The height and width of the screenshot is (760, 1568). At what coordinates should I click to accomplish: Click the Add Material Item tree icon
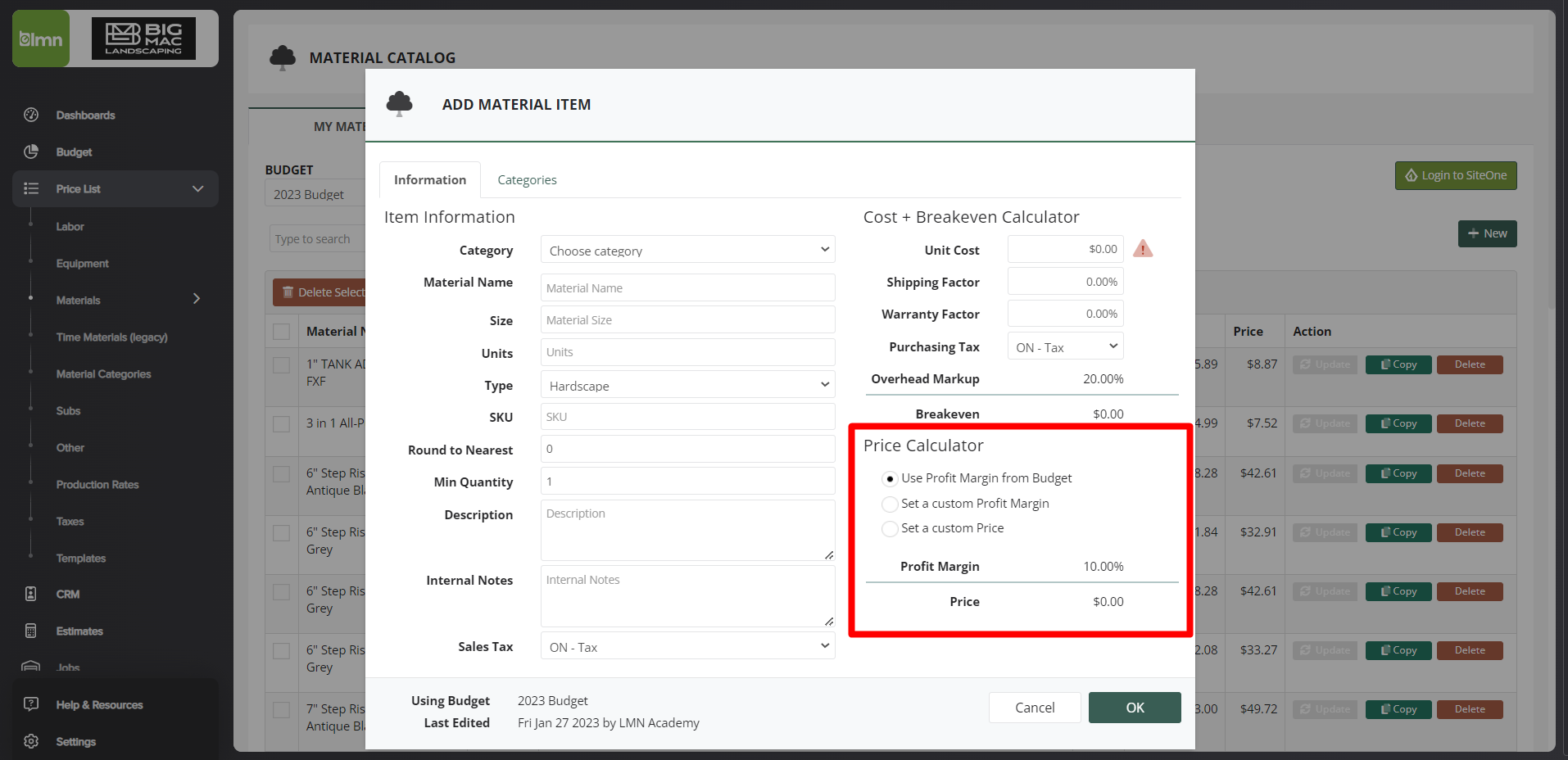click(x=399, y=104)
